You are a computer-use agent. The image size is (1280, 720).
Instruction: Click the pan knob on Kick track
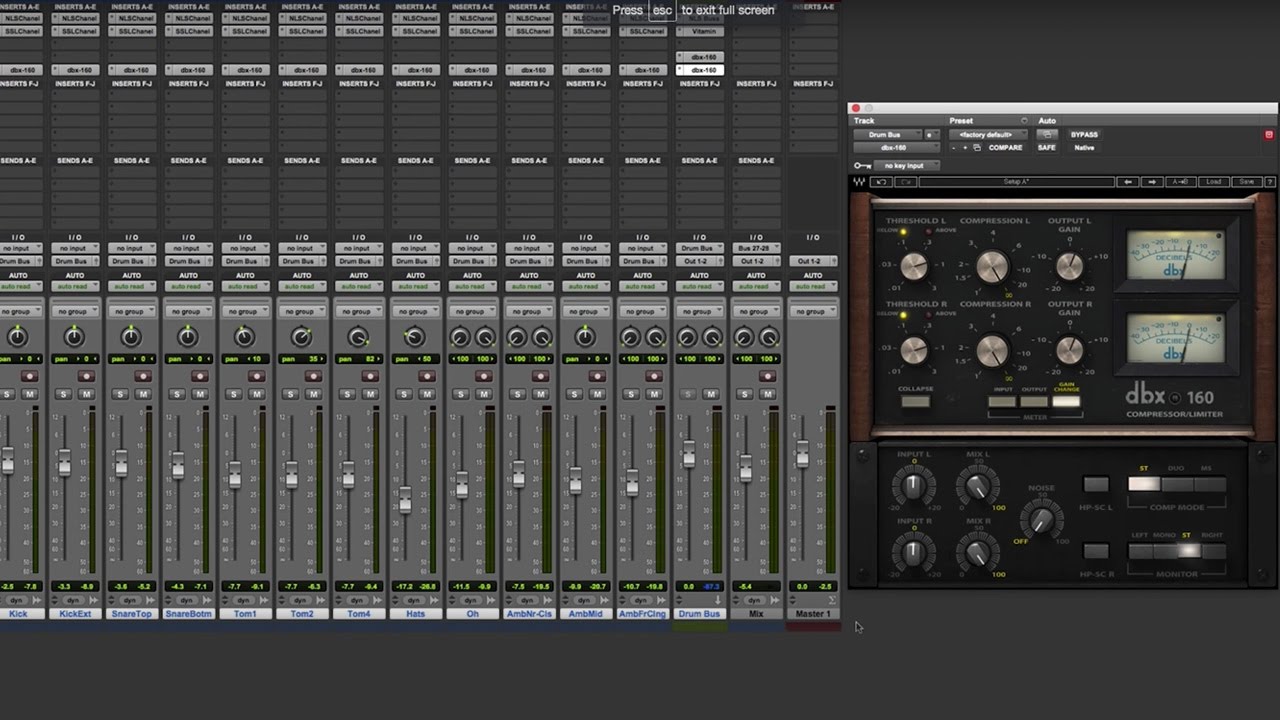[x=17, y=338]
